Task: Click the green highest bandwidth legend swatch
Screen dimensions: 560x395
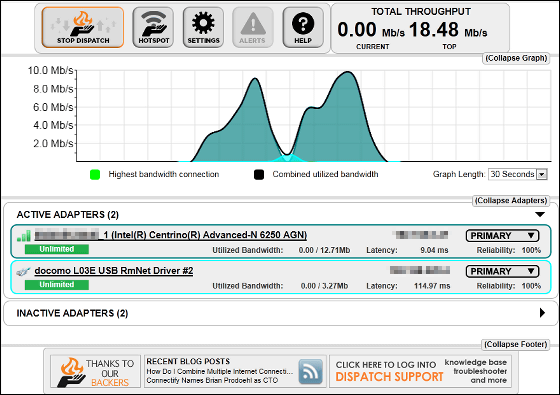Action: [95, 175]
